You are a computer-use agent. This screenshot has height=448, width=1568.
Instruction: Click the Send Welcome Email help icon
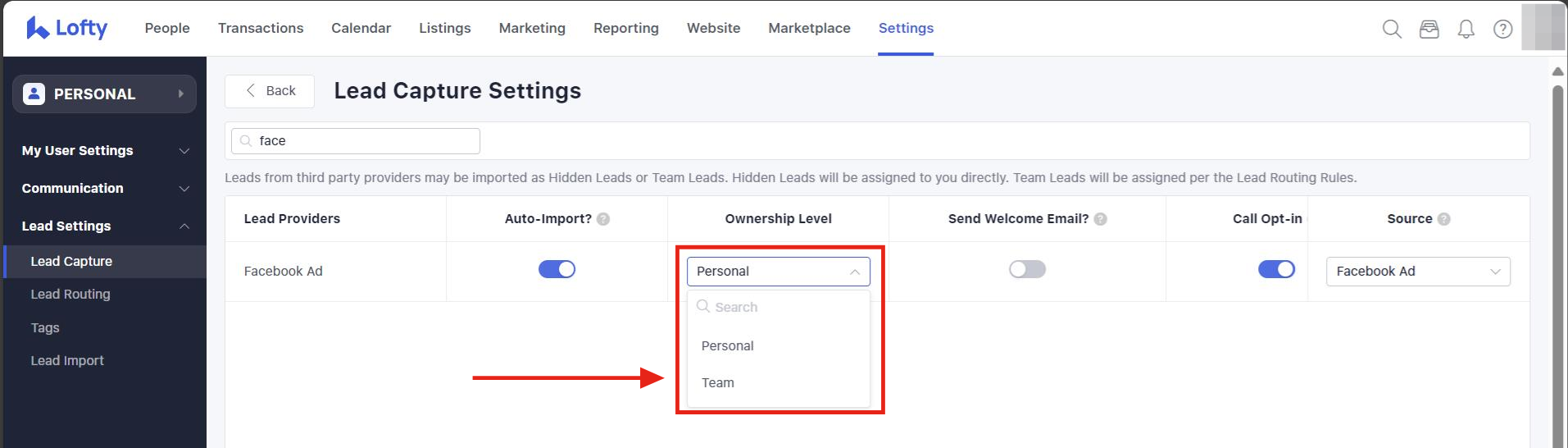pyautogui.click(x=1101, y=219)
